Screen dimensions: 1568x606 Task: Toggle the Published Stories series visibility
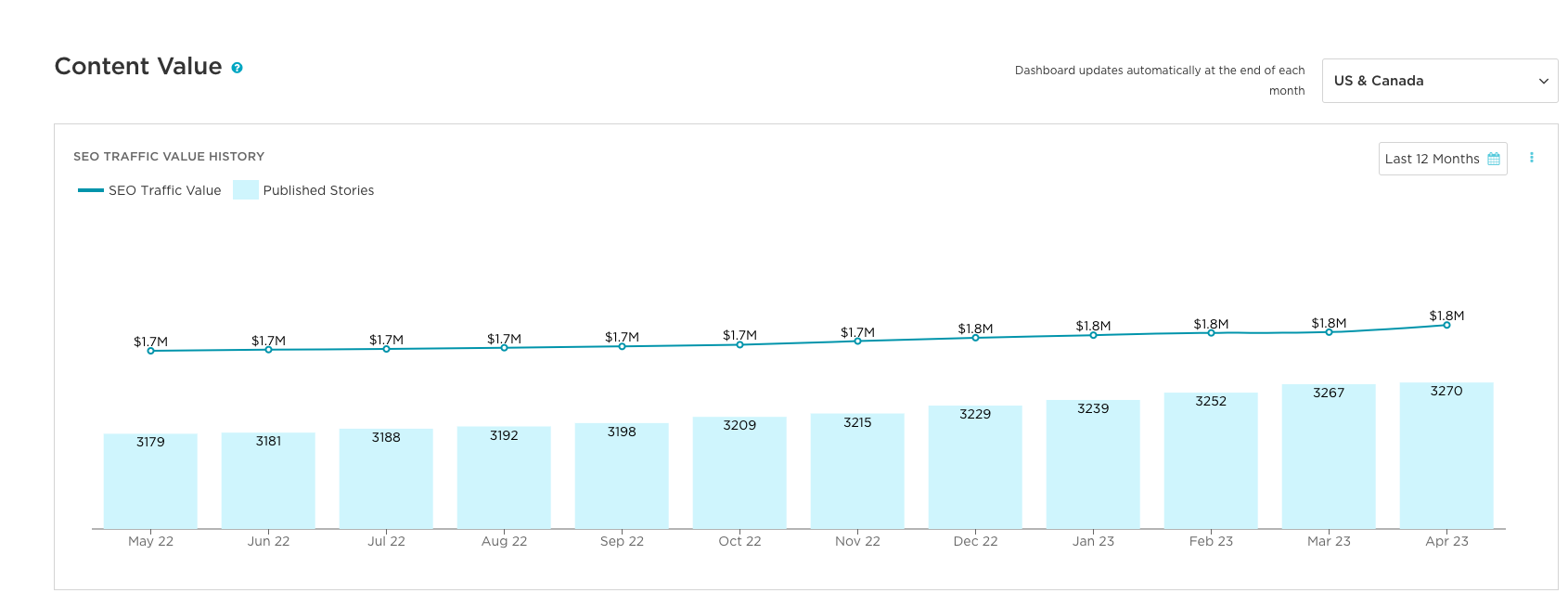click(320, 189)
